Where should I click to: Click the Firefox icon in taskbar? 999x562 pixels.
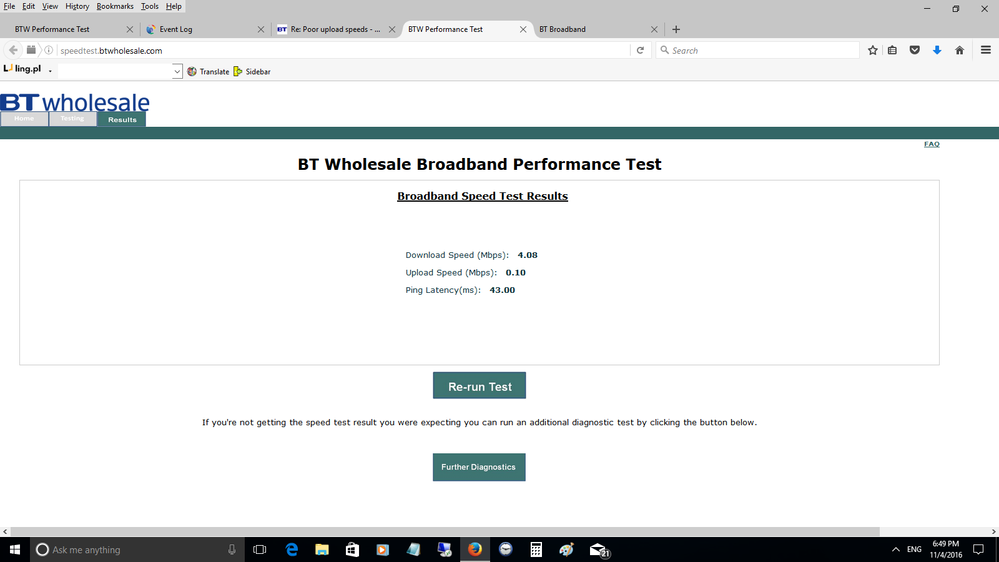[475, 549]
